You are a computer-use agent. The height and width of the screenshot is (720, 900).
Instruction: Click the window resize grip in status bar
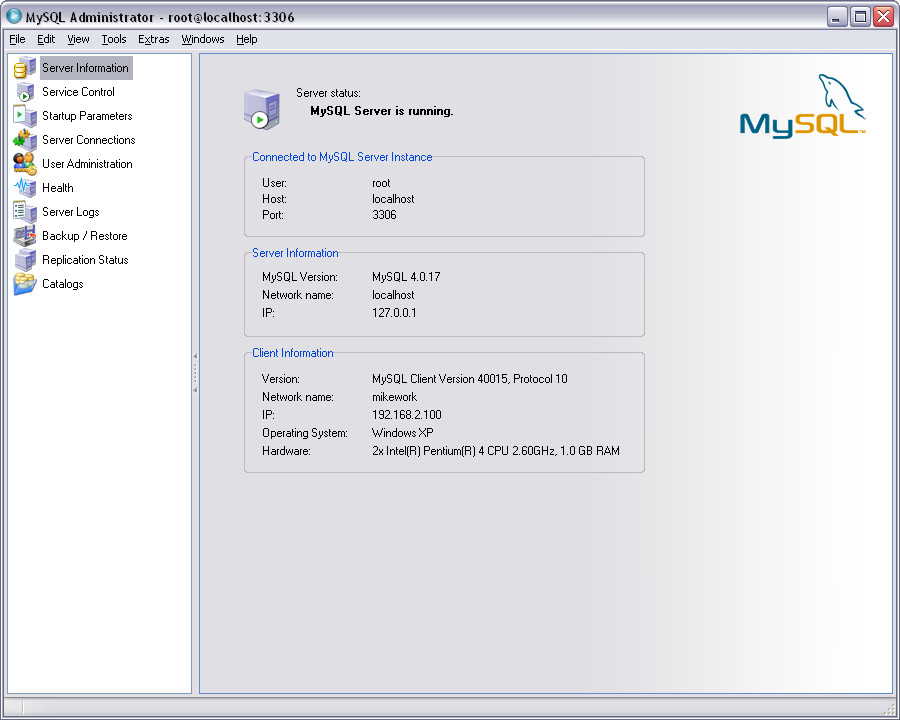click(889, 710)
